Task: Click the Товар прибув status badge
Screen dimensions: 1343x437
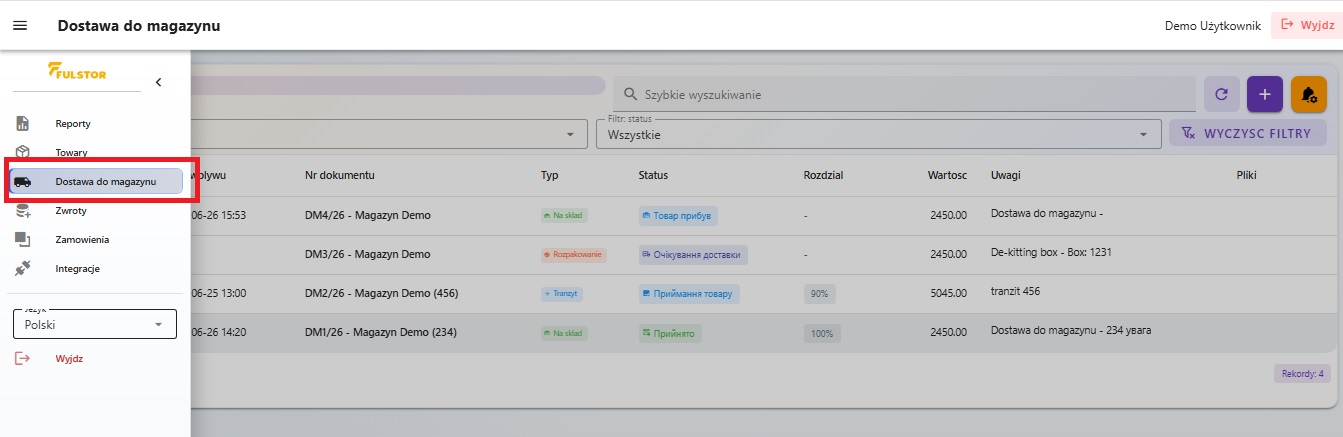Action: coord(679,215)
